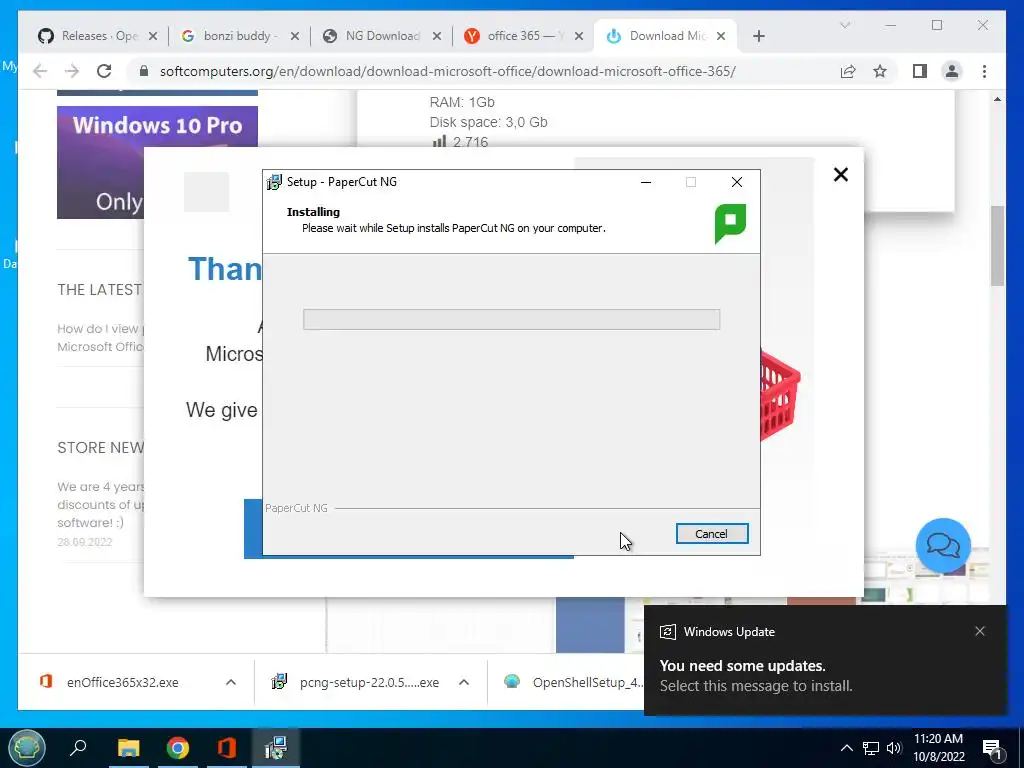Open network status tray icon
The image size is (1024, 768).
tap(871, 748)
